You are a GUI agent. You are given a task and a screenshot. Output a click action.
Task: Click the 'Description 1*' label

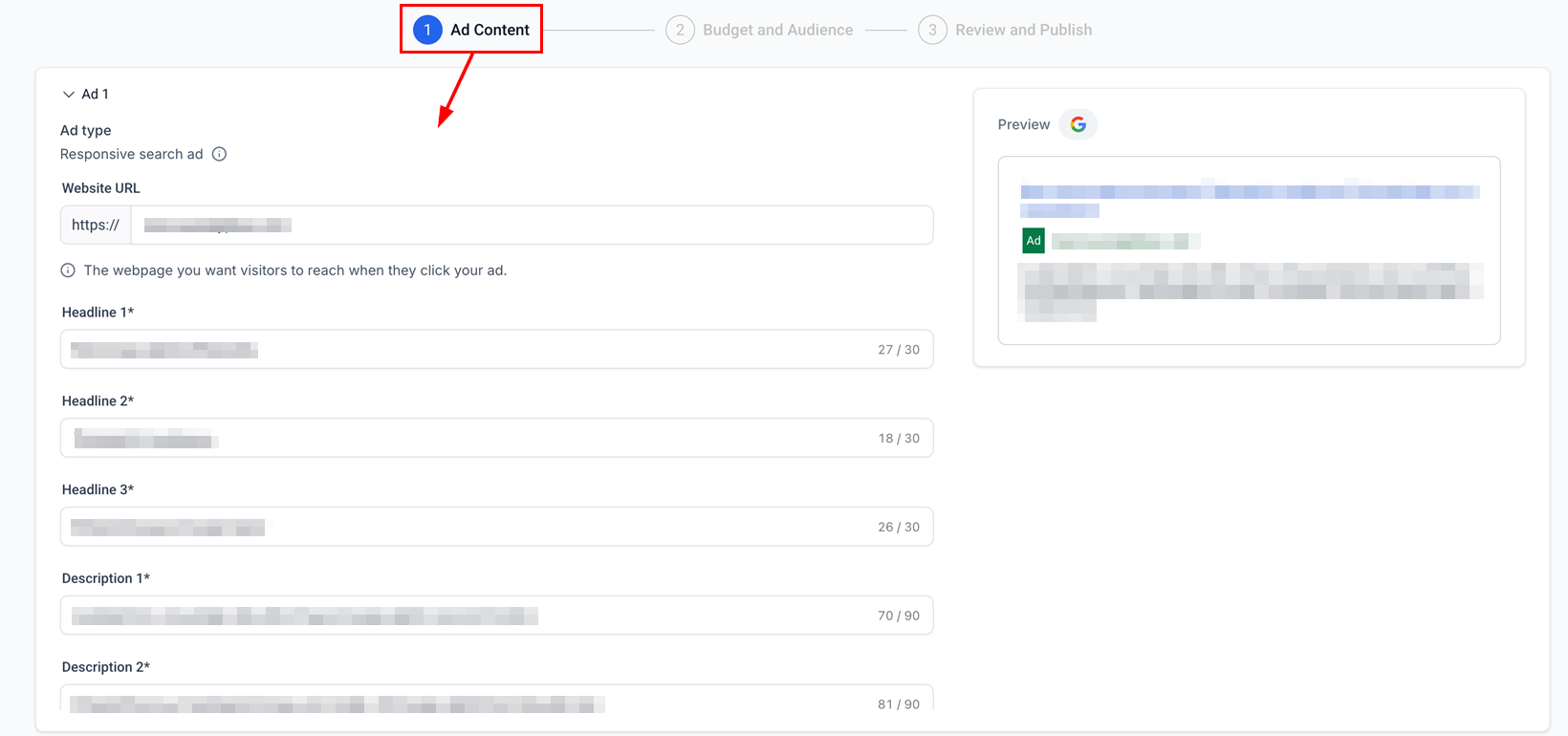tap(106, 578)
